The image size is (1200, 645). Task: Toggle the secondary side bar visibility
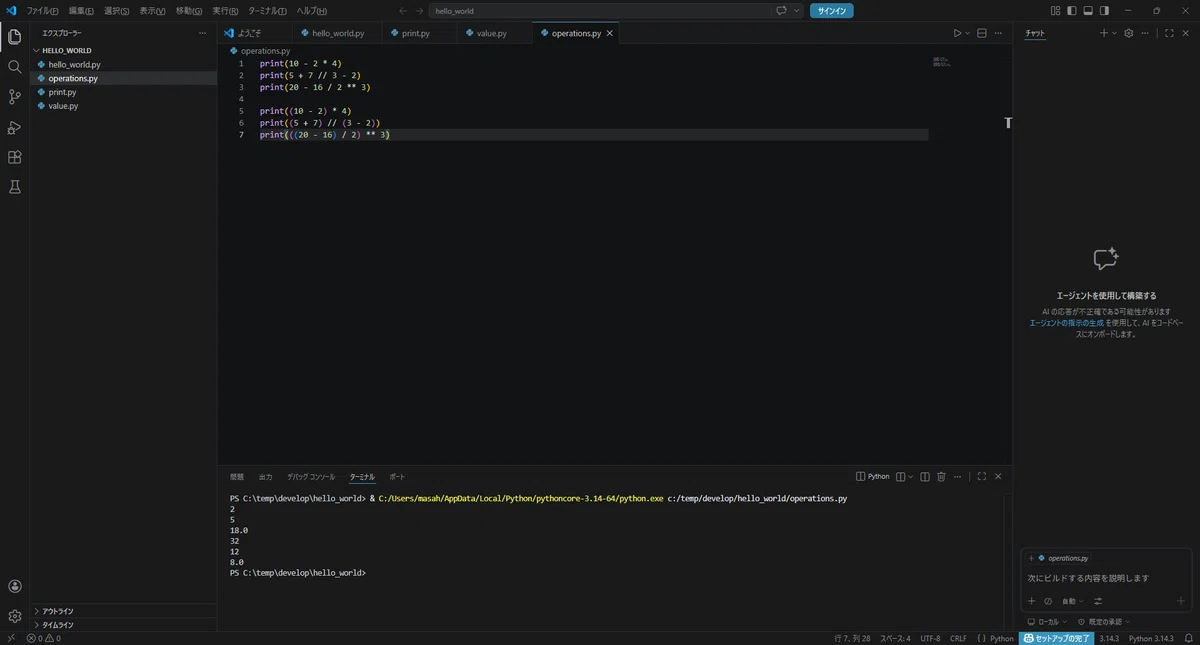pos(1104,11)
